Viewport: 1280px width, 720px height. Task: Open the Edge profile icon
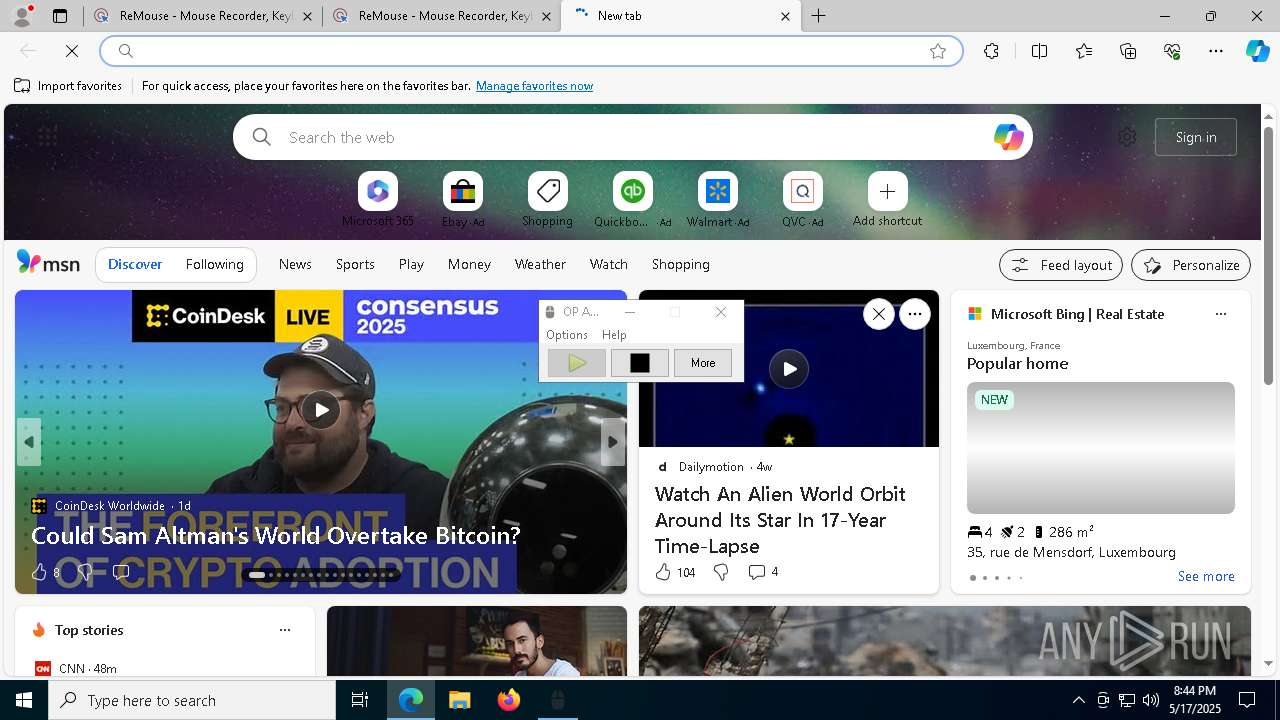click(22, 16)
